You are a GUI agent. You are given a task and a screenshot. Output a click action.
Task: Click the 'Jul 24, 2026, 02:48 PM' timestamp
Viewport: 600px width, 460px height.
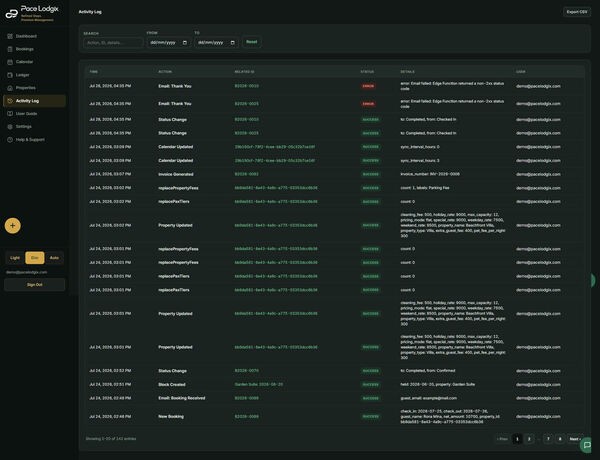point(110,416)
